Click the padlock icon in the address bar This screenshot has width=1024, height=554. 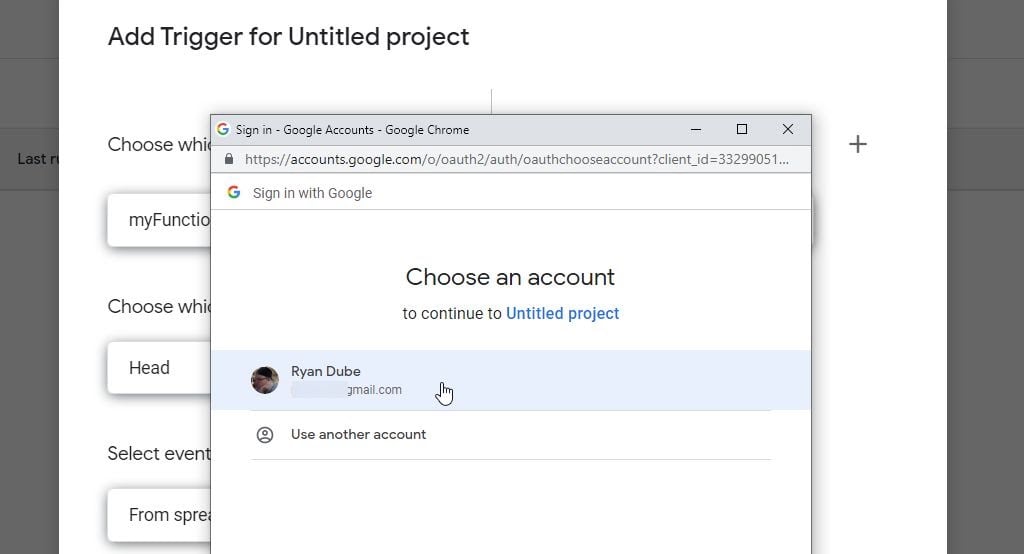pyautogui.click(x=229, y=159)
